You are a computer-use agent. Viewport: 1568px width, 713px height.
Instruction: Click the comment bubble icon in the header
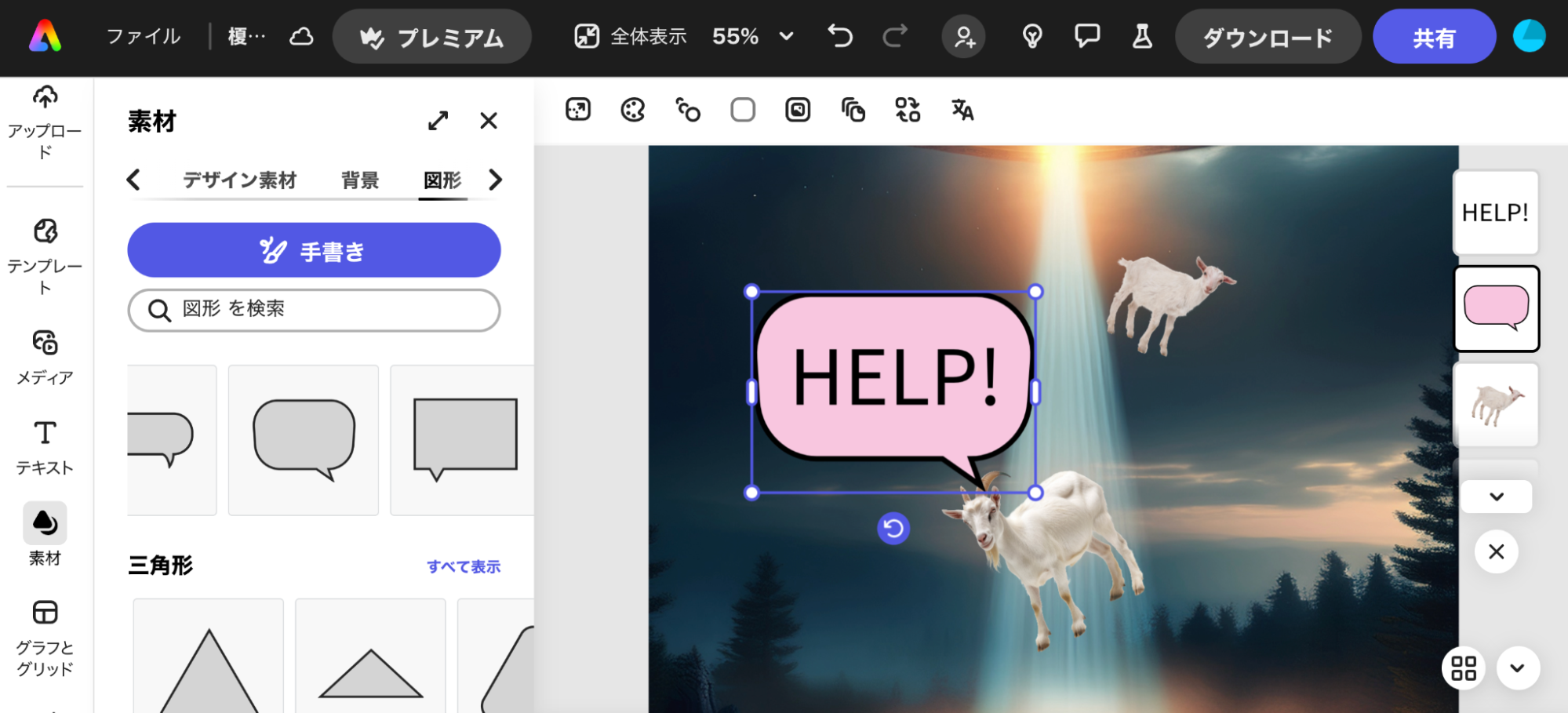coord(1086,36)
